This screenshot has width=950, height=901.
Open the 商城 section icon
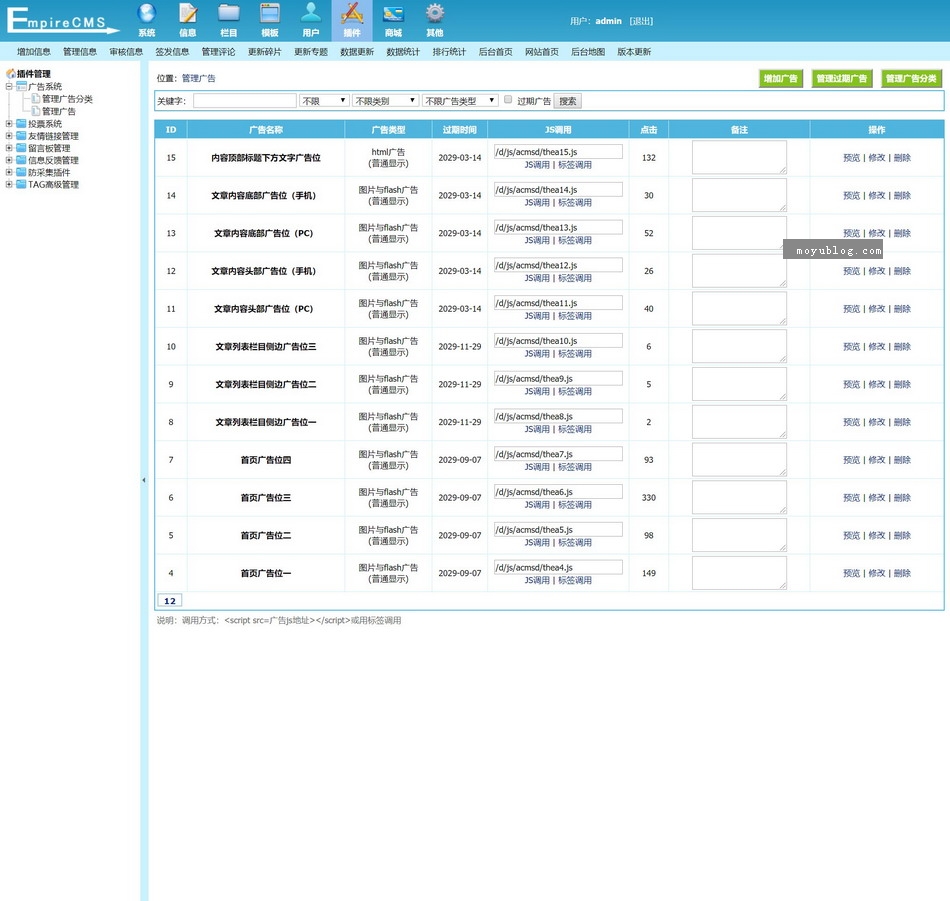pos(393,13)
